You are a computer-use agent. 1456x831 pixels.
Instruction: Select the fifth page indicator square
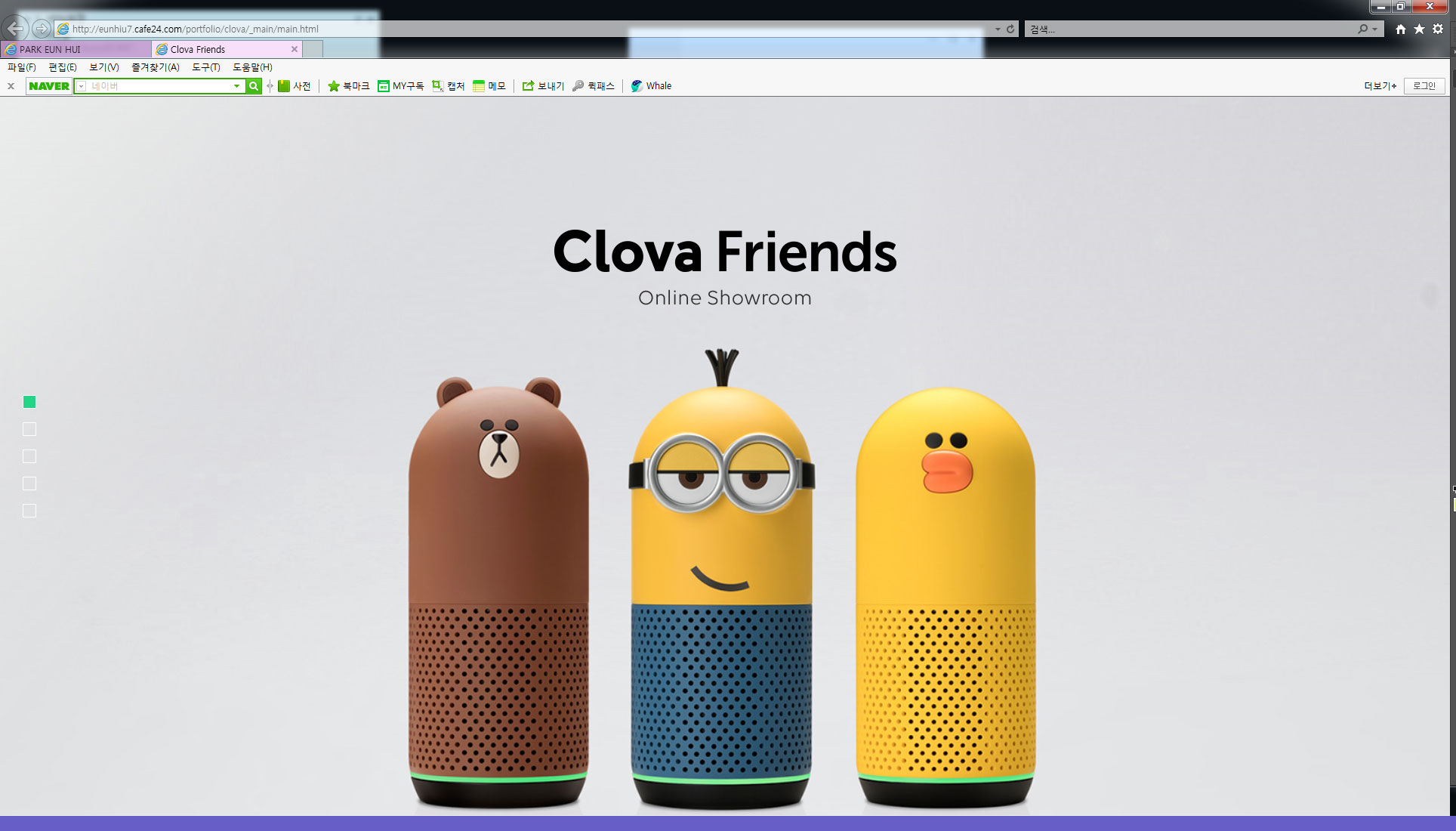point(29,511)
